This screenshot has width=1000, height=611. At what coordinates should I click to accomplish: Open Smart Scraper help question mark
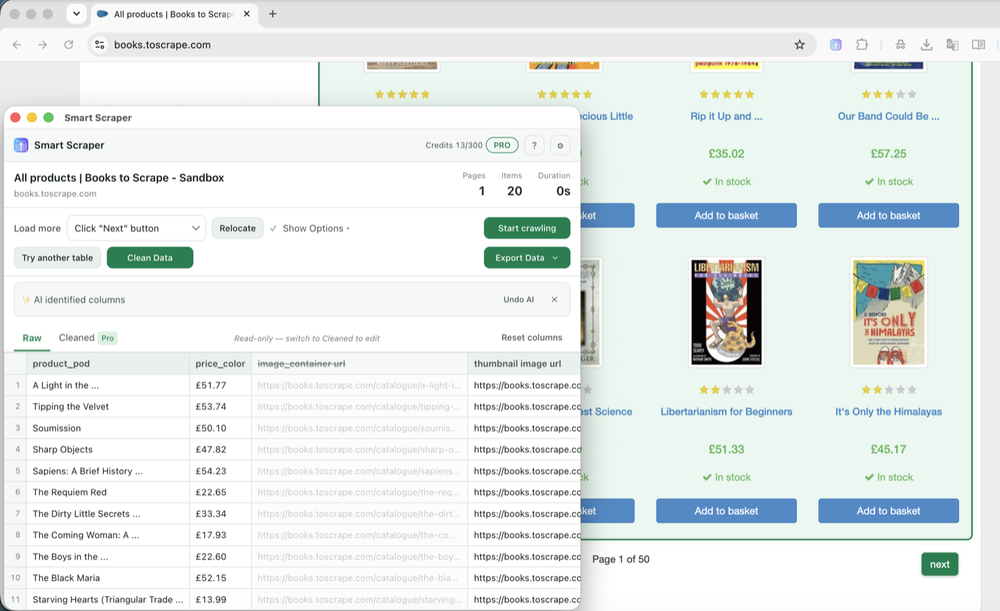tap(534, 145)
